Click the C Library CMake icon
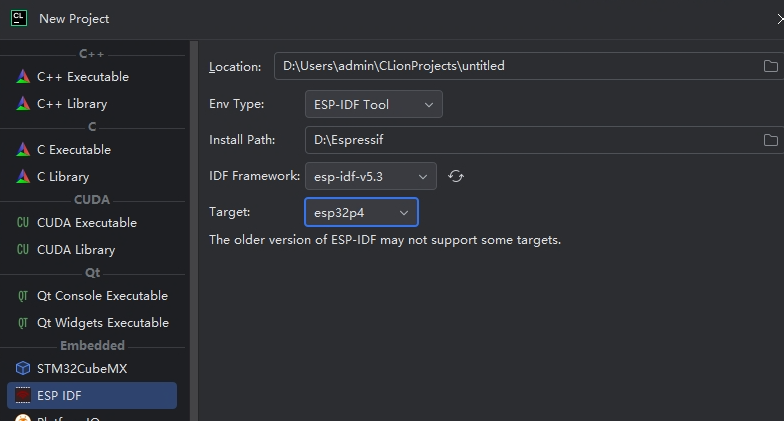This screenshot has width=784, height=421. point(23,176)
